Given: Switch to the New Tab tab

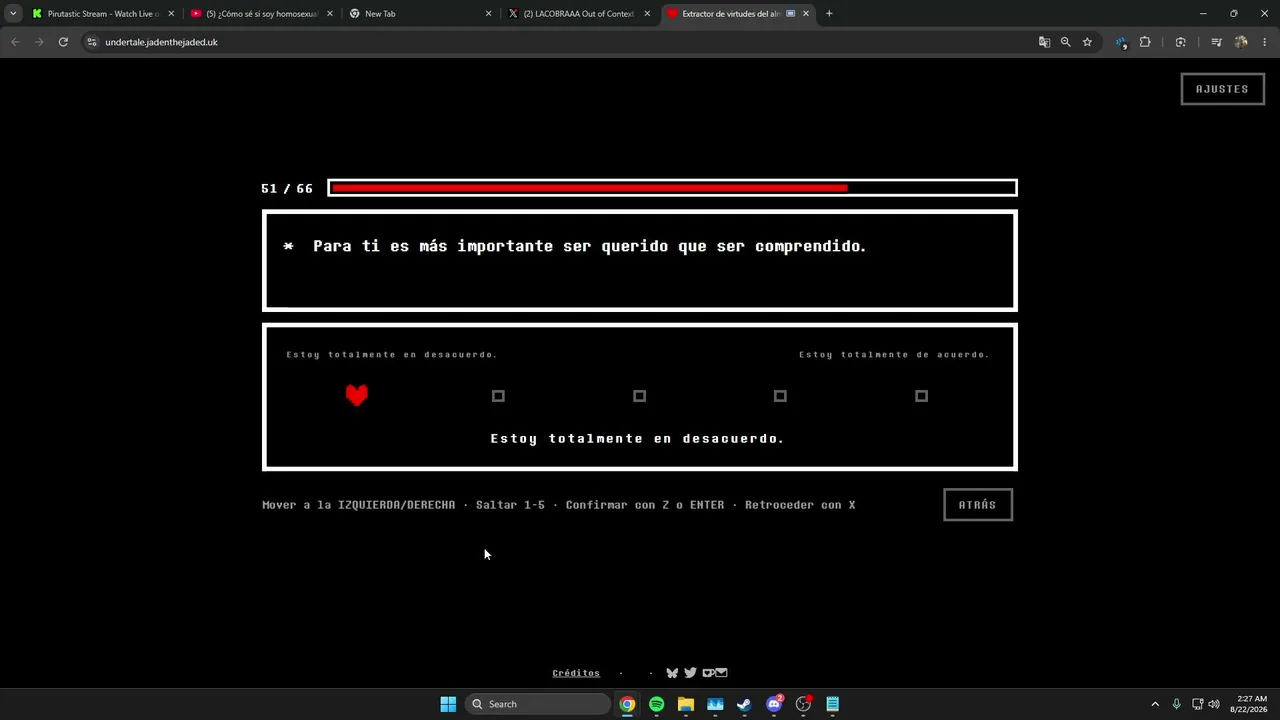Looking at the screenshot, I should click(420, 14).
